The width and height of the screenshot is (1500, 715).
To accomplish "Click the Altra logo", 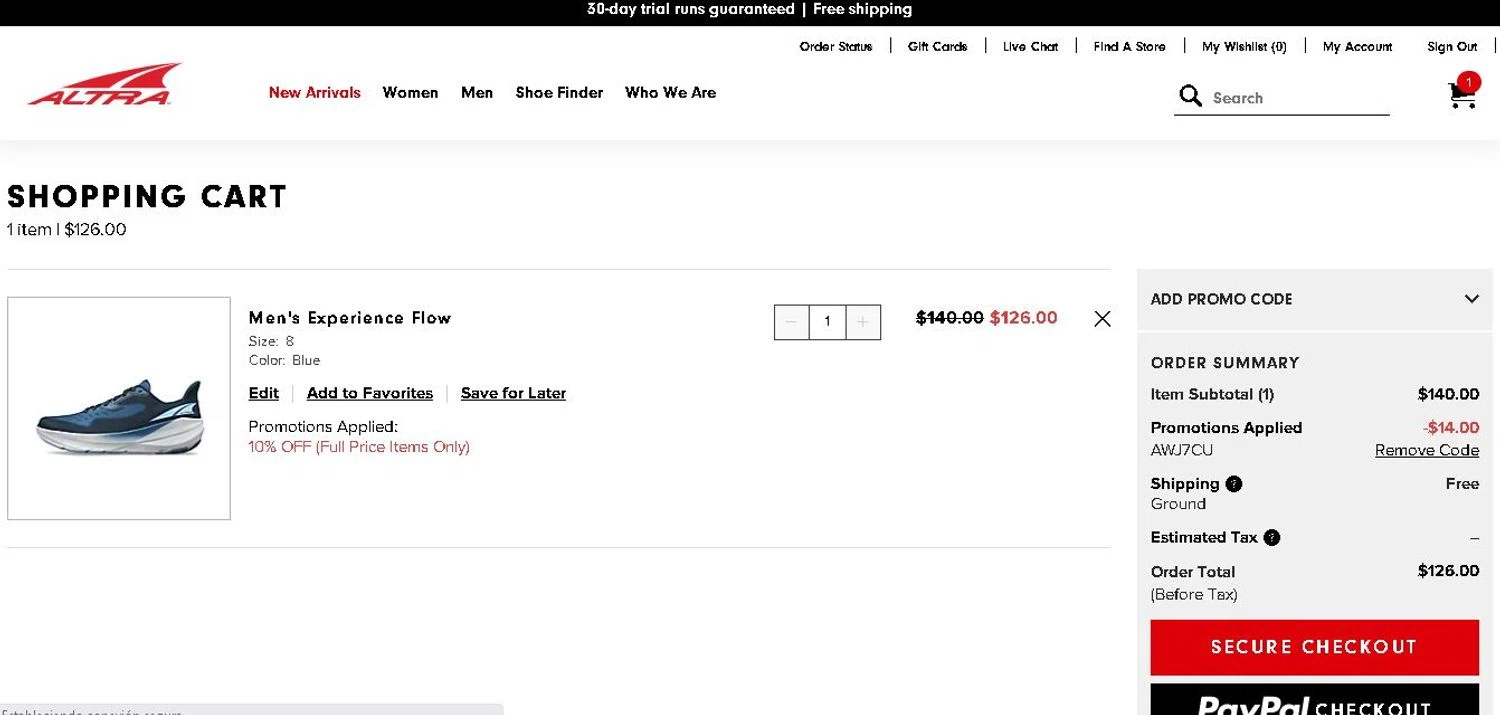I will tap(104, 85).
